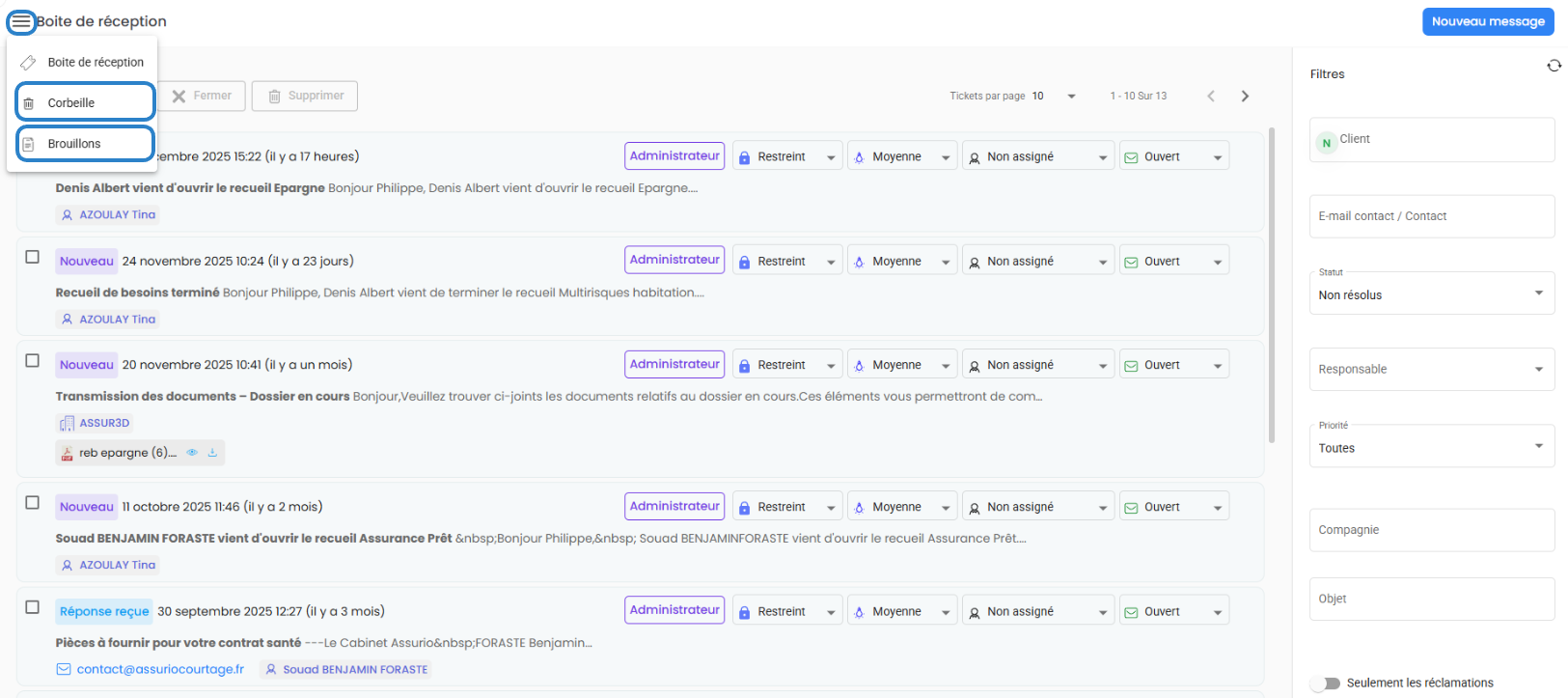This screenshot has height=698, width=1568.
Task: Open Moyenne priority dropdown in 15:22 ticket
Action: click(x=902, y=156)
